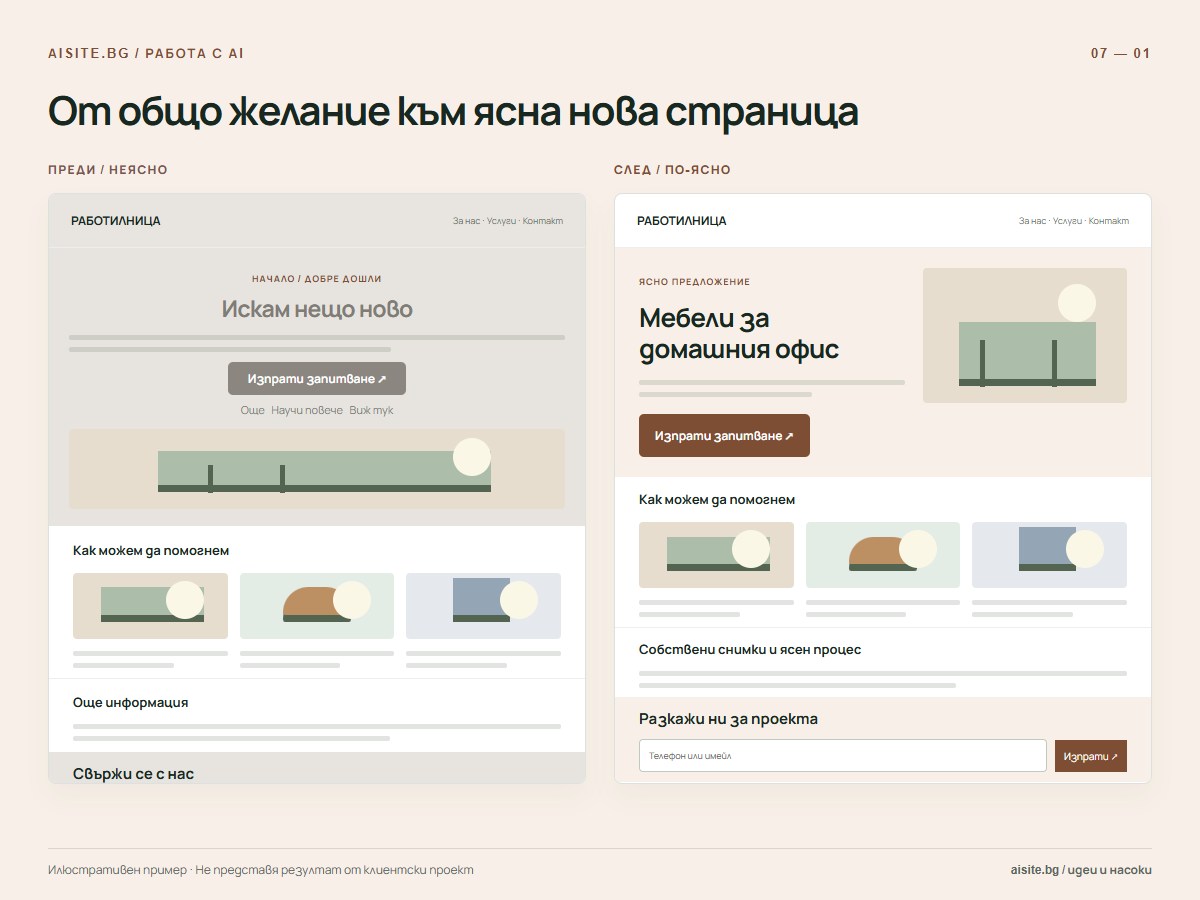1200x900 pixels.
Task: Click the 'Искам нещо ново' heading
Action: point(317,310)
